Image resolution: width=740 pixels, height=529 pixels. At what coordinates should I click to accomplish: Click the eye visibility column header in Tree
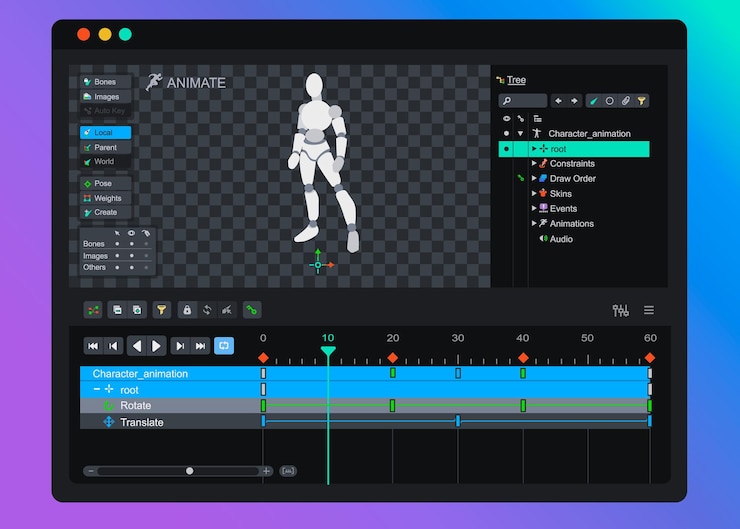506,118
